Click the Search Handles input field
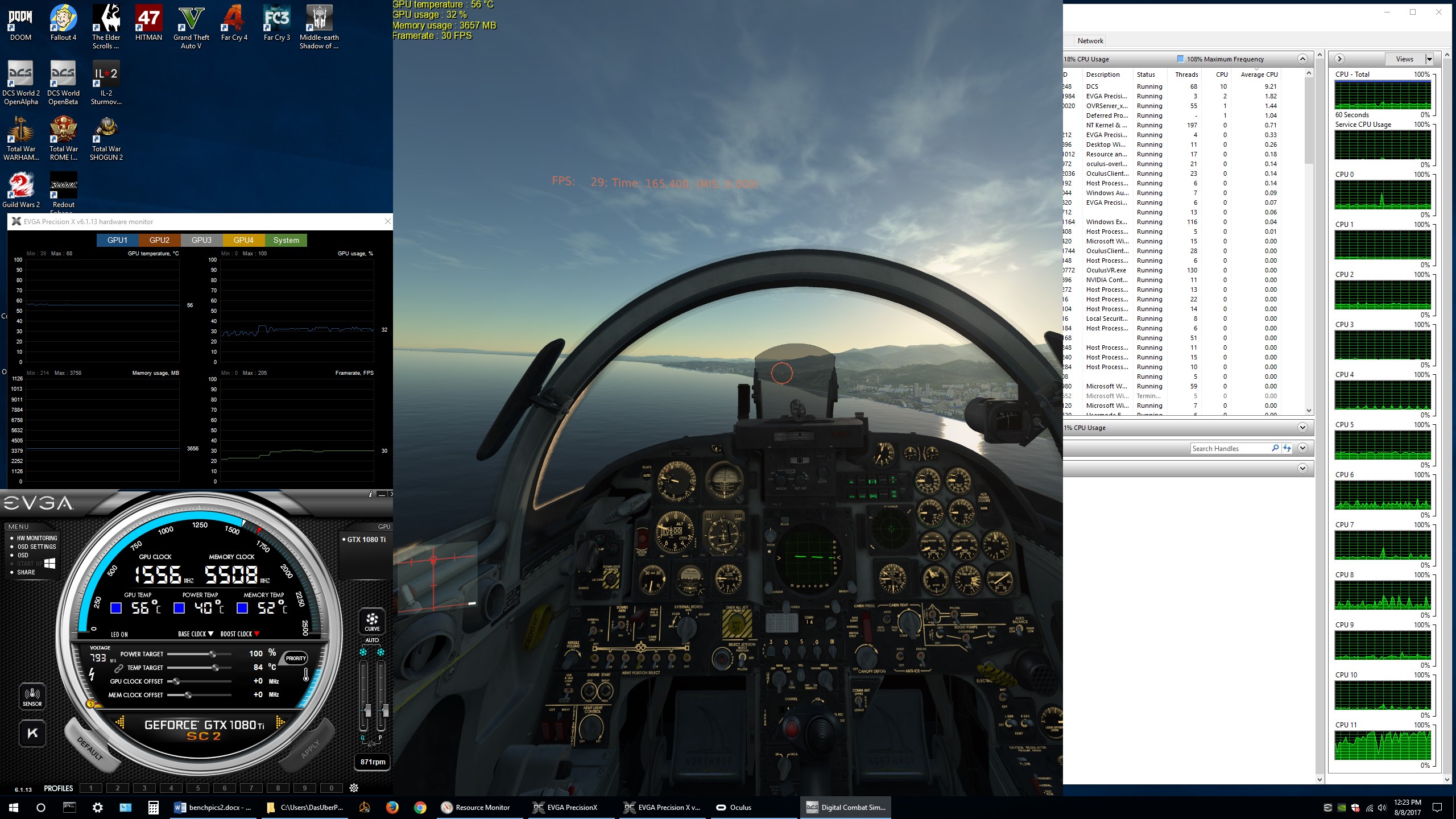This screenshot has width=1456, height=819. pos(1230,448)
